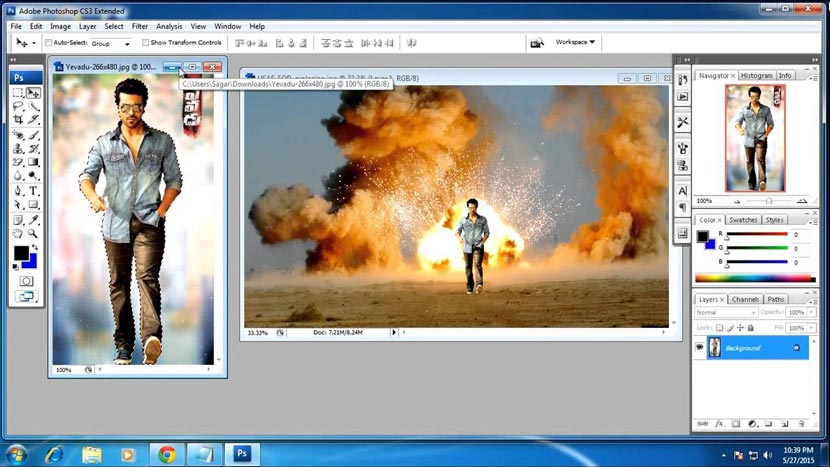Image resolution: width=830 pixels, height=467 pixels.
Task: Select the Clone Stamp tool
Action: coord(18,149)
